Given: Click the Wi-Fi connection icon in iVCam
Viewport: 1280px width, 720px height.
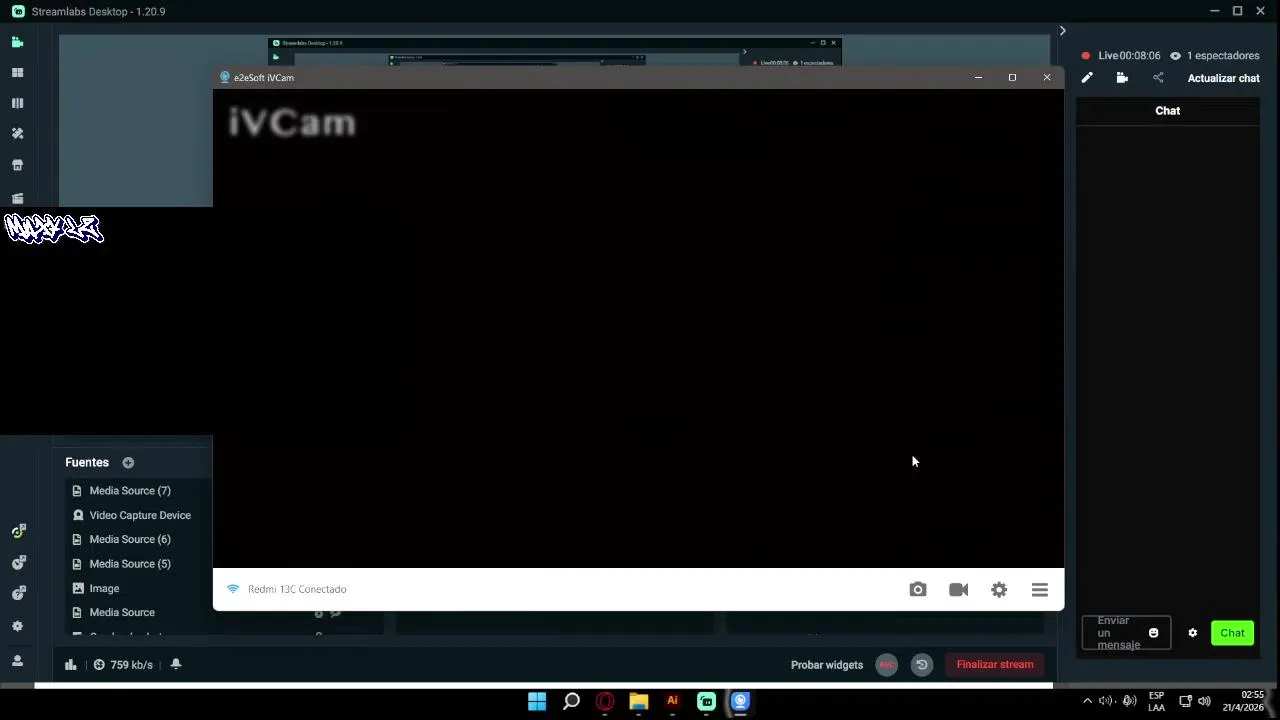Looking at the screenshot, I should coord(233,589).
